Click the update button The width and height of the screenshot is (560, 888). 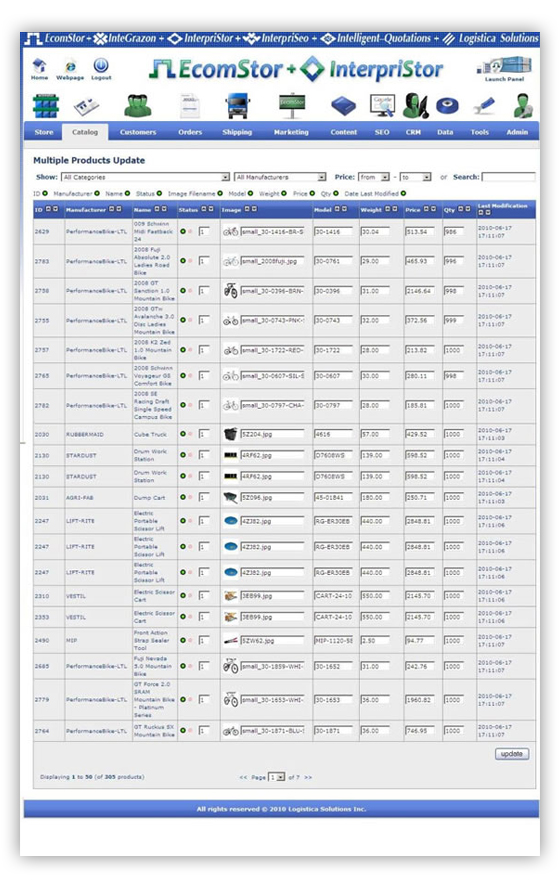(512, 754)
